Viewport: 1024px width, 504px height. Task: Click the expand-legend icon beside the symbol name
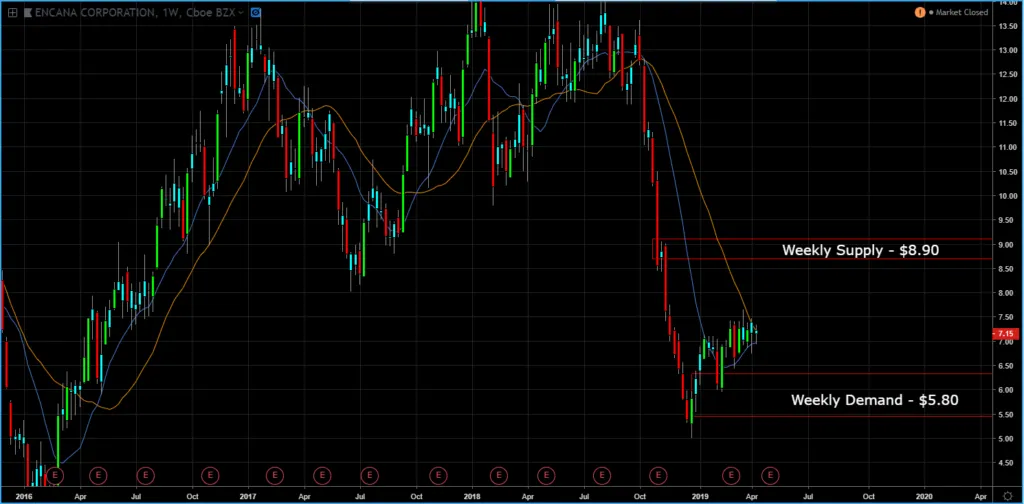click(12, 12)
